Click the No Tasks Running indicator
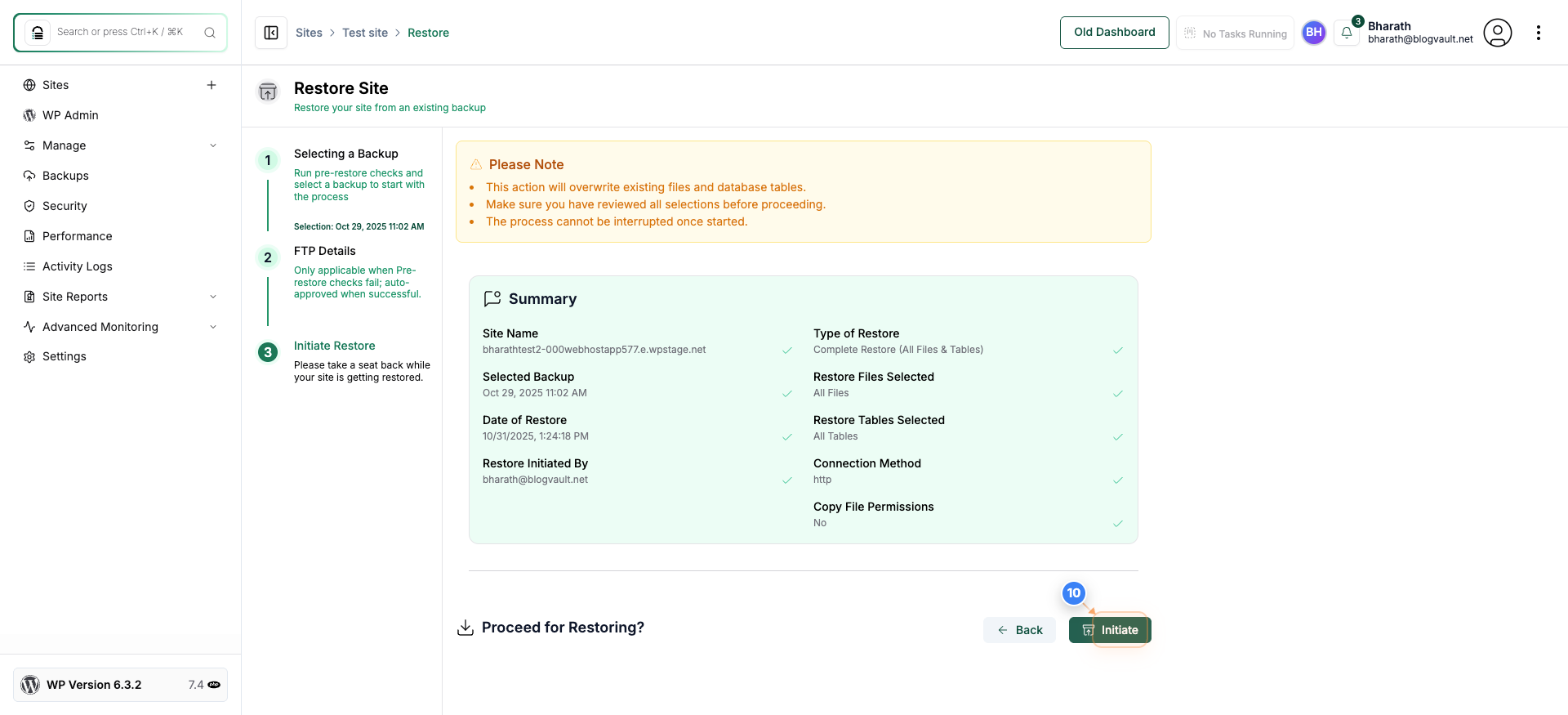Viewport: 1568px width, 715px height. pyautogui.click(x=1235, y=34)
